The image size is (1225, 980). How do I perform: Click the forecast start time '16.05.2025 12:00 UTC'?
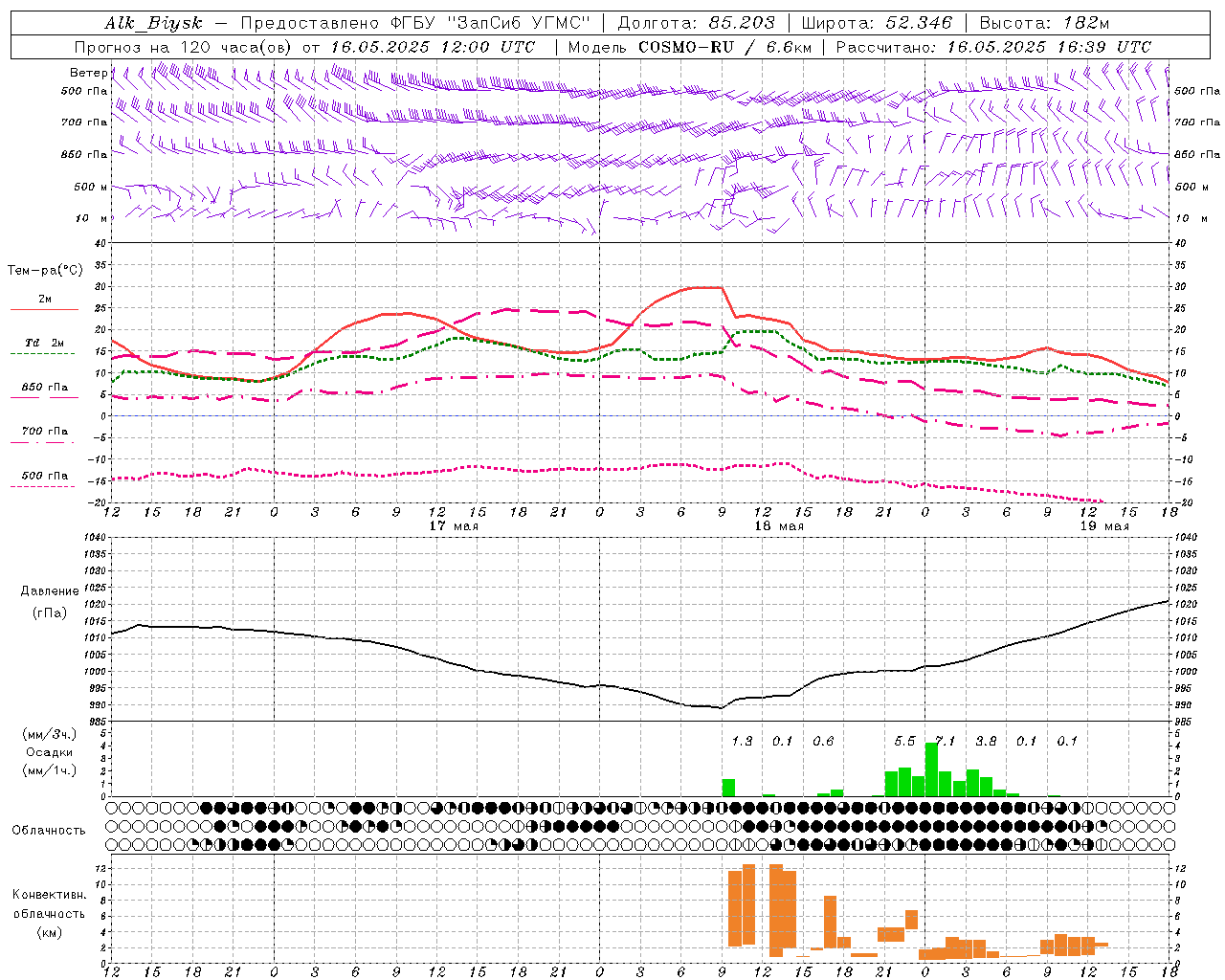(x=433, y=47)
